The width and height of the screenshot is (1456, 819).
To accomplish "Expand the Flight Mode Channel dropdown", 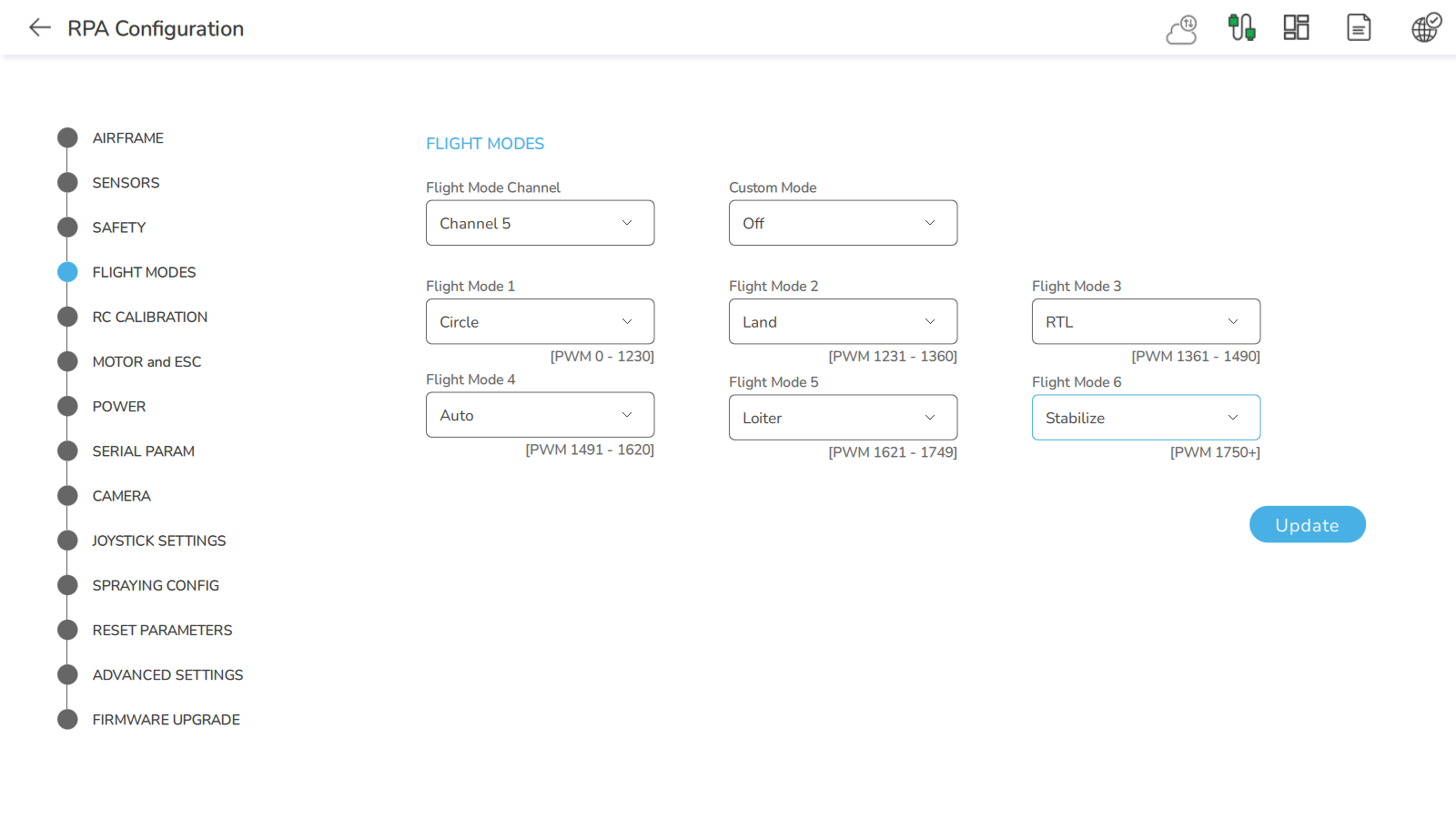I will tap(540, 223).
